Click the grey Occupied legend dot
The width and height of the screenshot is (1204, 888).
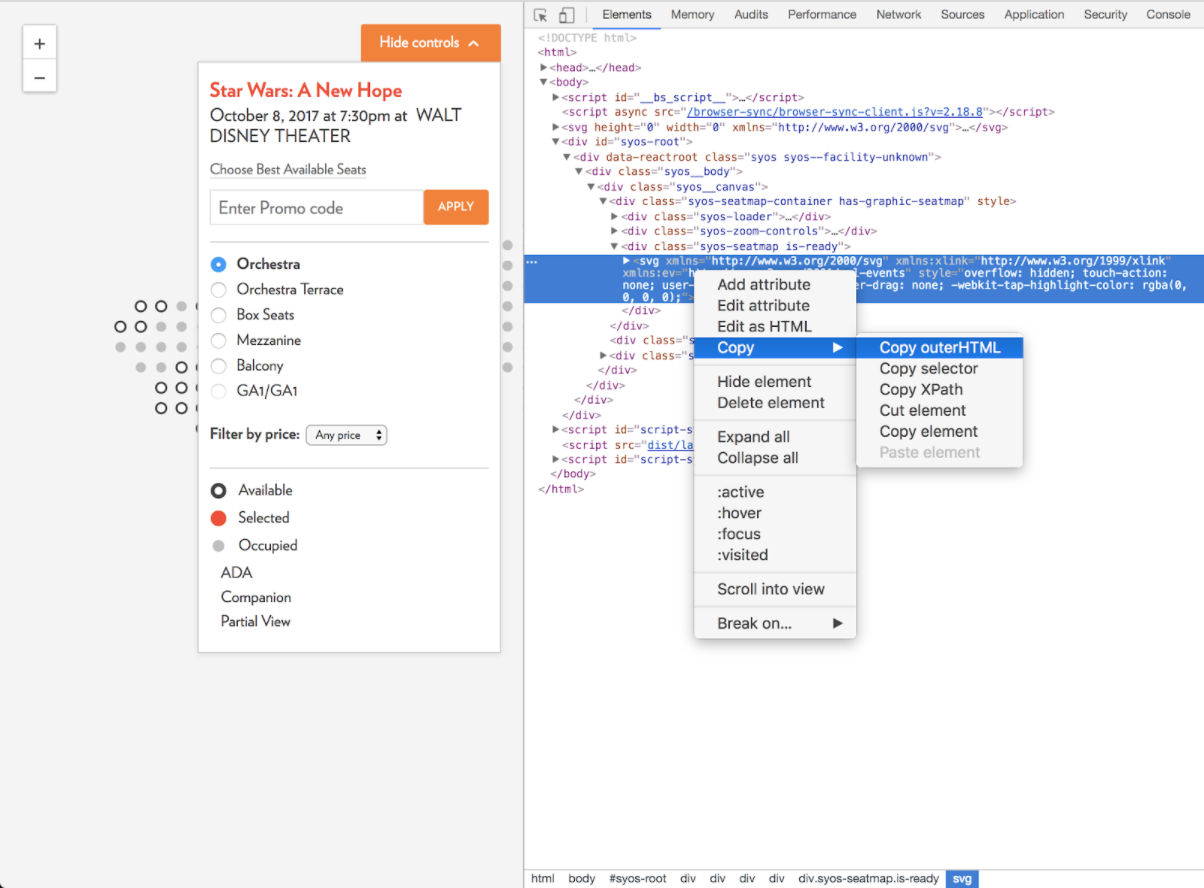coord(218,546)
